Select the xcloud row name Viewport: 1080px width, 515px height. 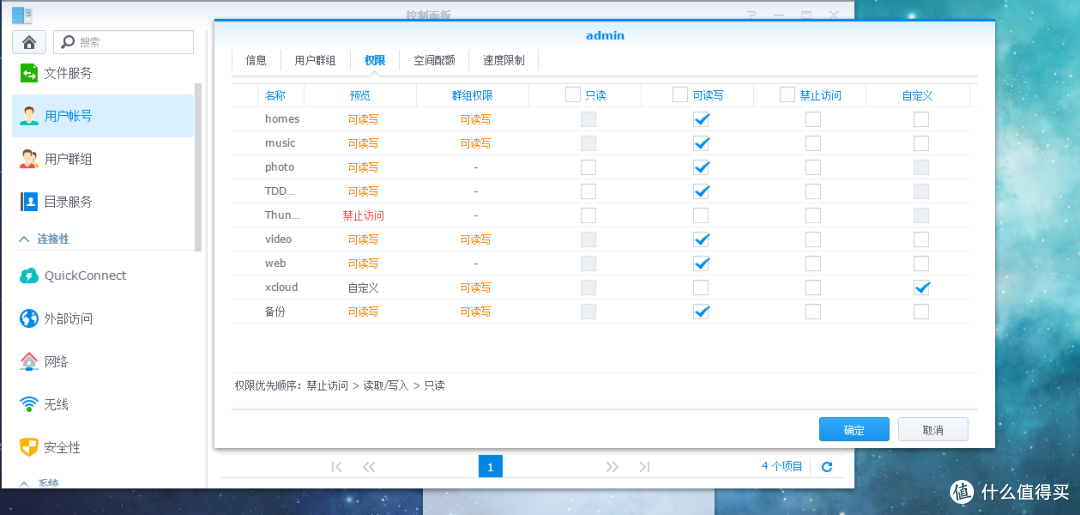pos(282,288)
